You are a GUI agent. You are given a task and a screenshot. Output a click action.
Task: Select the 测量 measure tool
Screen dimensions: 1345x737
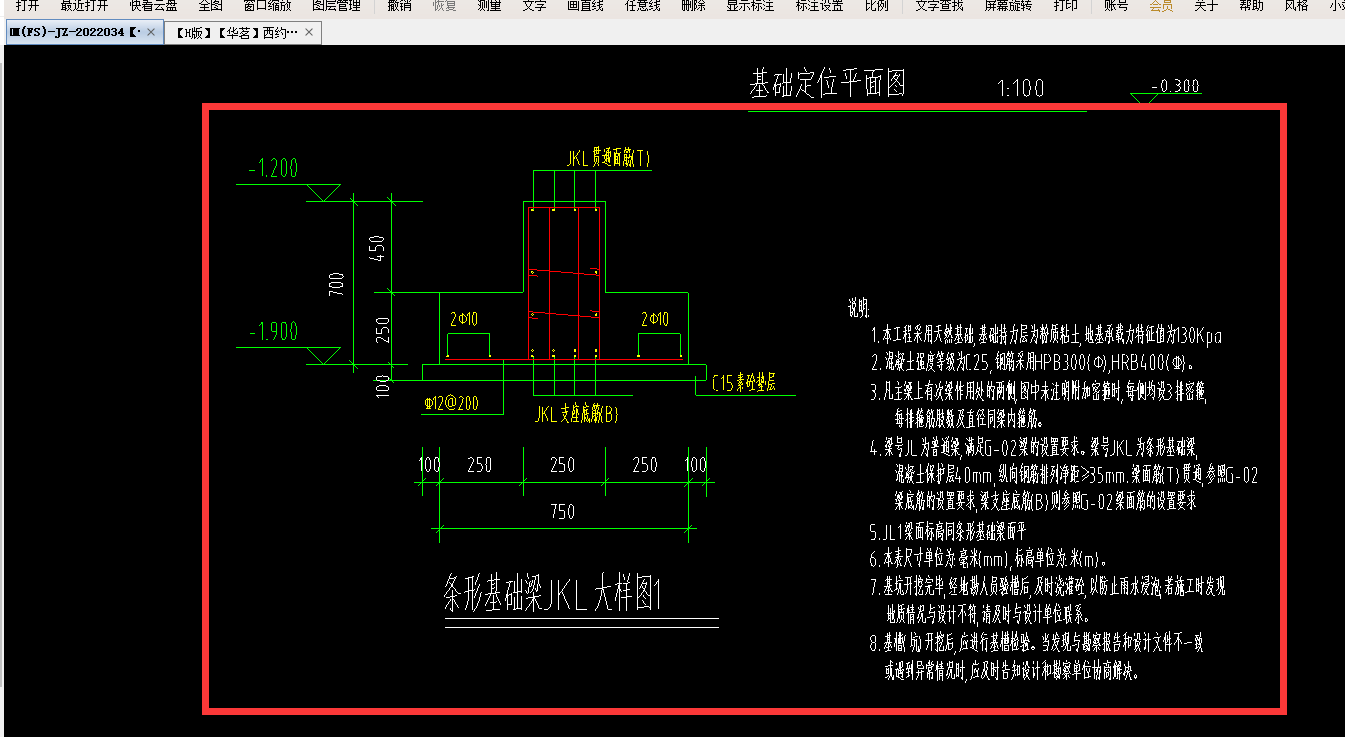pos(489,6)
